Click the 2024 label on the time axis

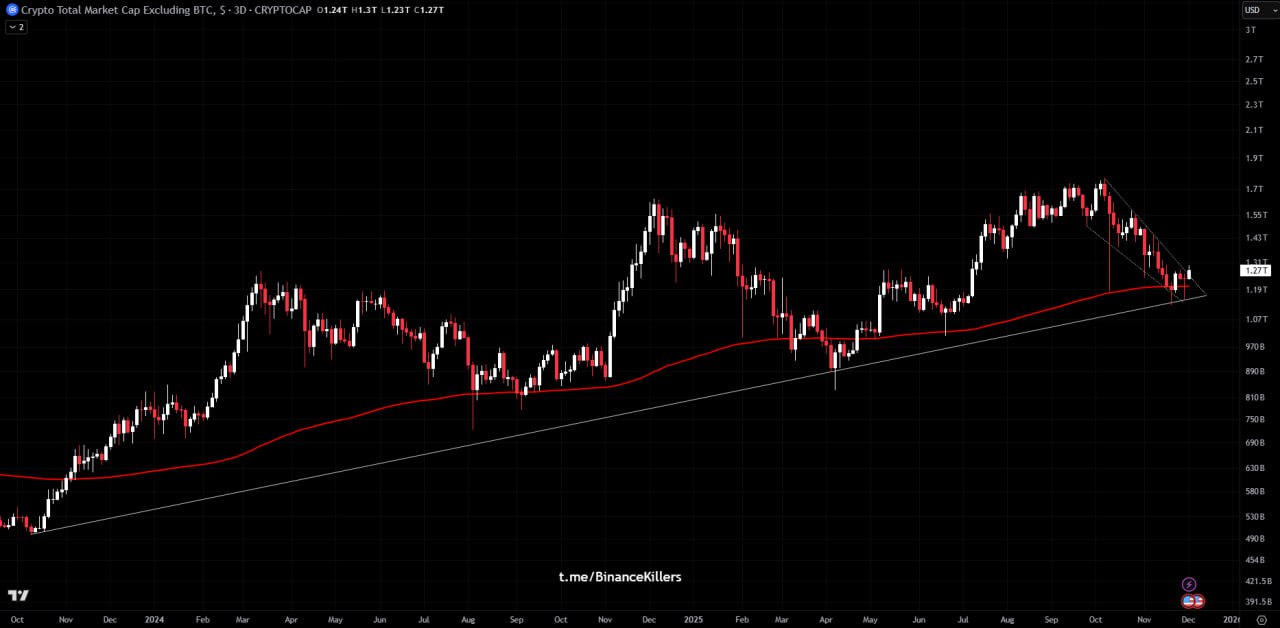[x=154, y=620]
